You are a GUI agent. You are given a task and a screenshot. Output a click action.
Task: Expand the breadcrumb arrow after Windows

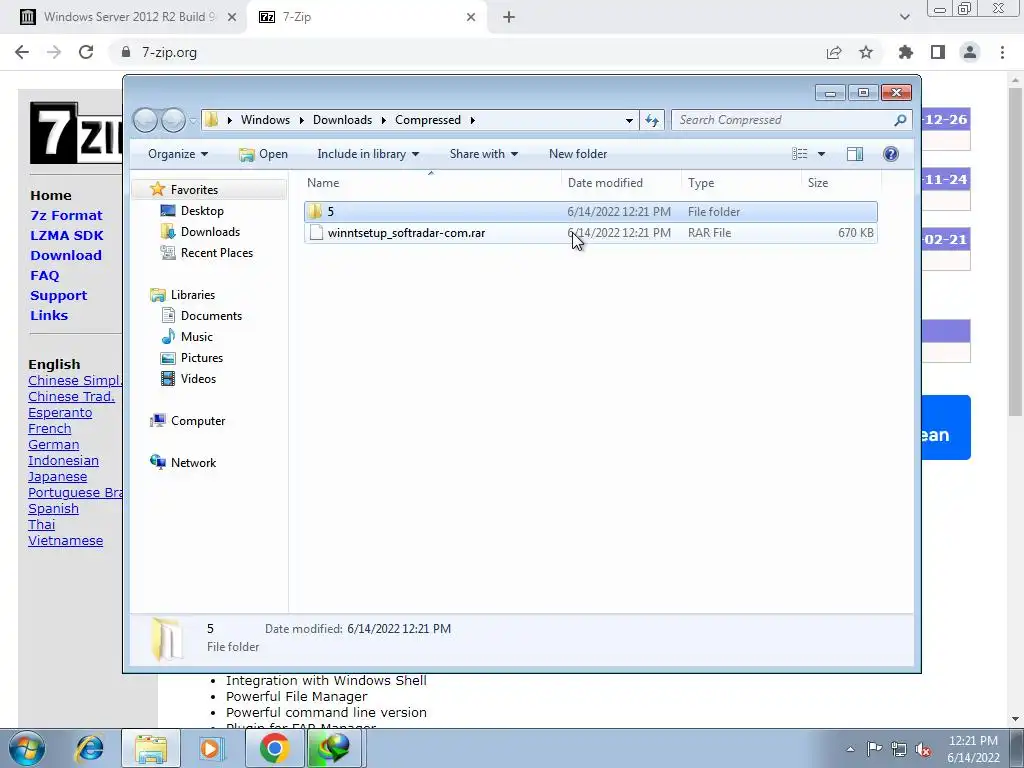click(x=302, y=120)
